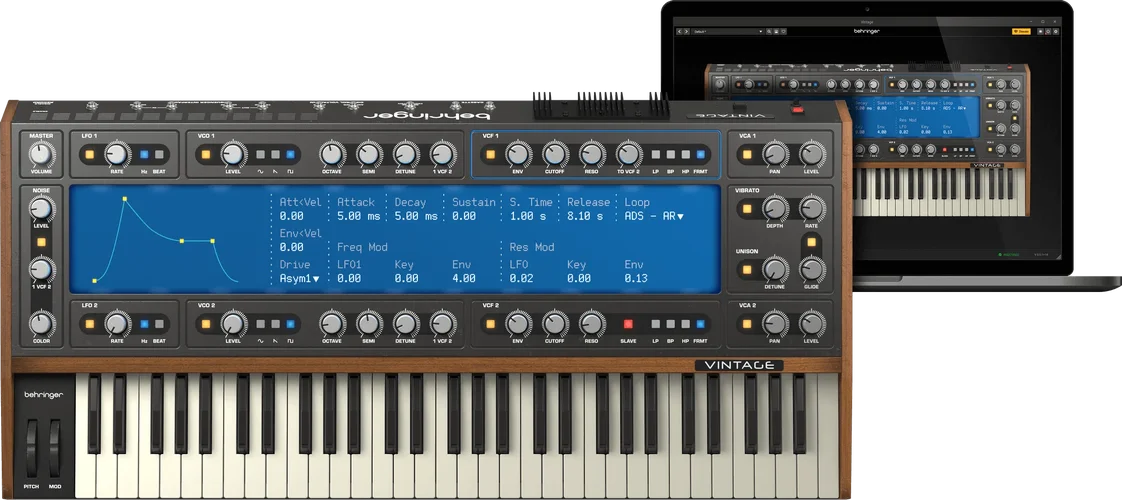Click the Res Mod Env value 0.13
The width and height of the screenshot is (1122, 500).
tap(636, 278)
